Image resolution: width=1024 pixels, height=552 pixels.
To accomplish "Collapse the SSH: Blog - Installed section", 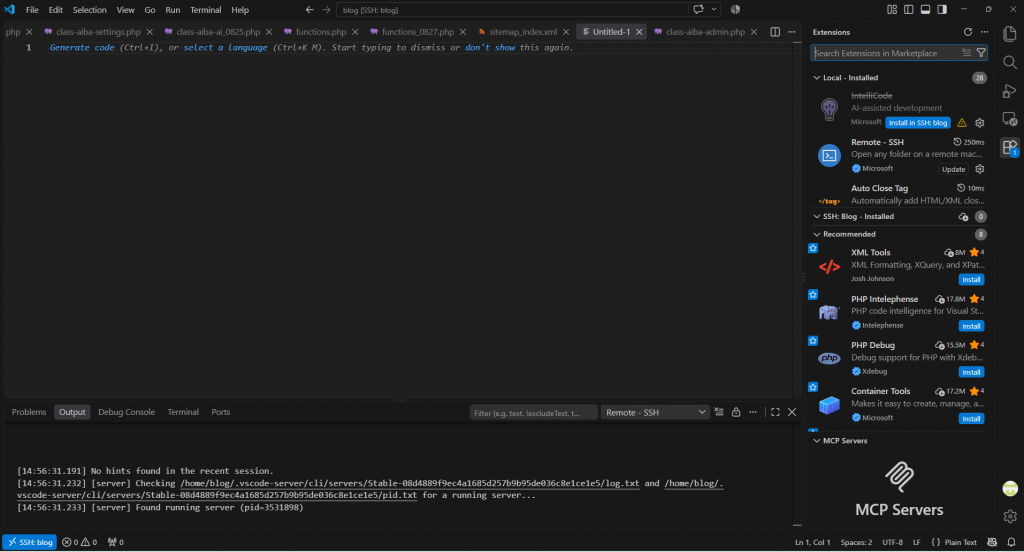I will point(816,217).
